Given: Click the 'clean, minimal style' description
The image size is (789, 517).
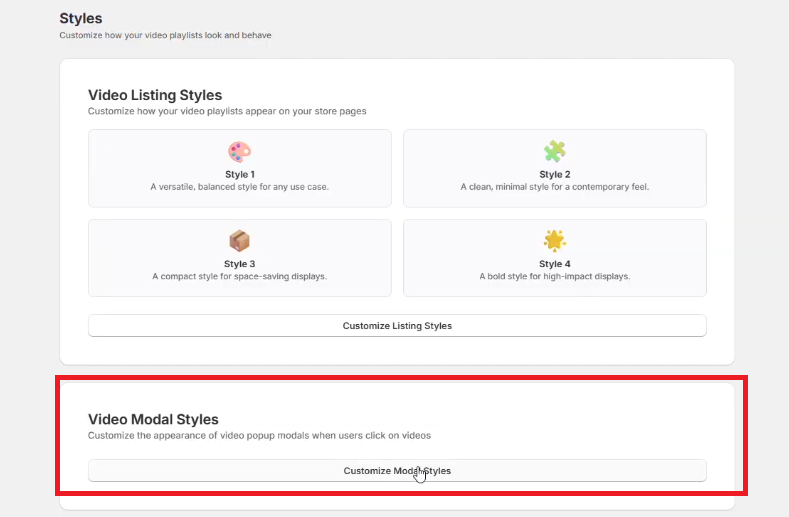Looking at the screenshot, I should coord(554,187).
